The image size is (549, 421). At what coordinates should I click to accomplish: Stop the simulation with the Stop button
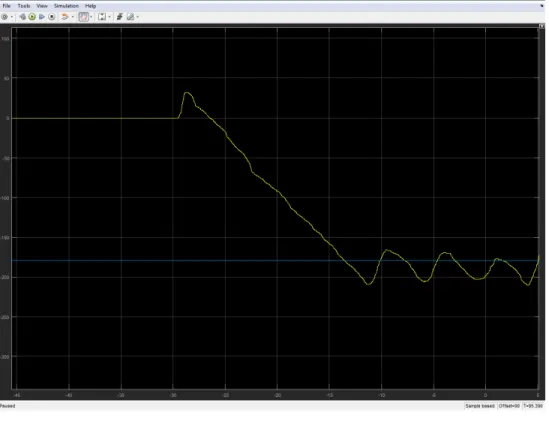pyautogui.click(x=52, y=17)
